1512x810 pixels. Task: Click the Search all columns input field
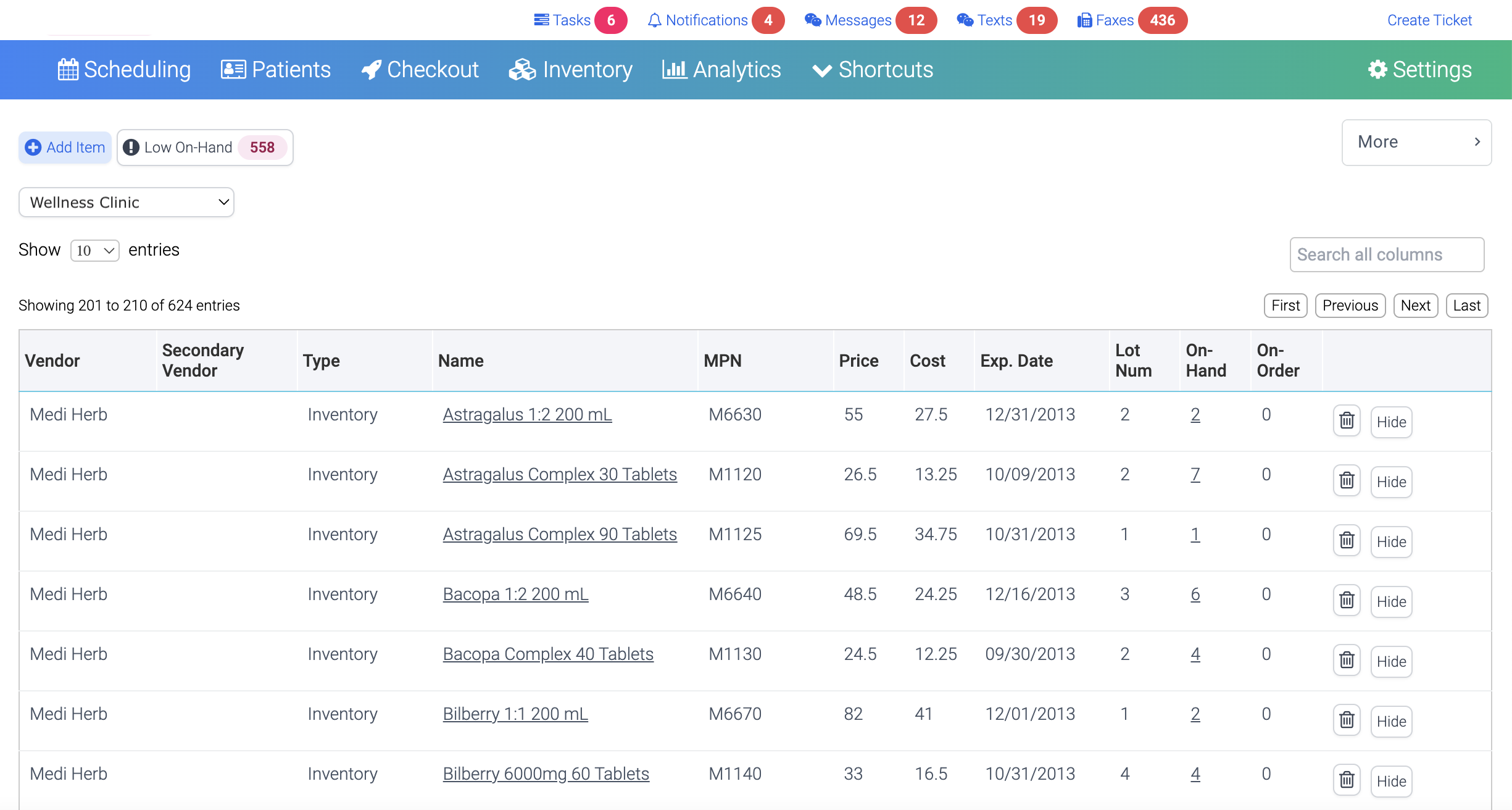click(1388, 254)
